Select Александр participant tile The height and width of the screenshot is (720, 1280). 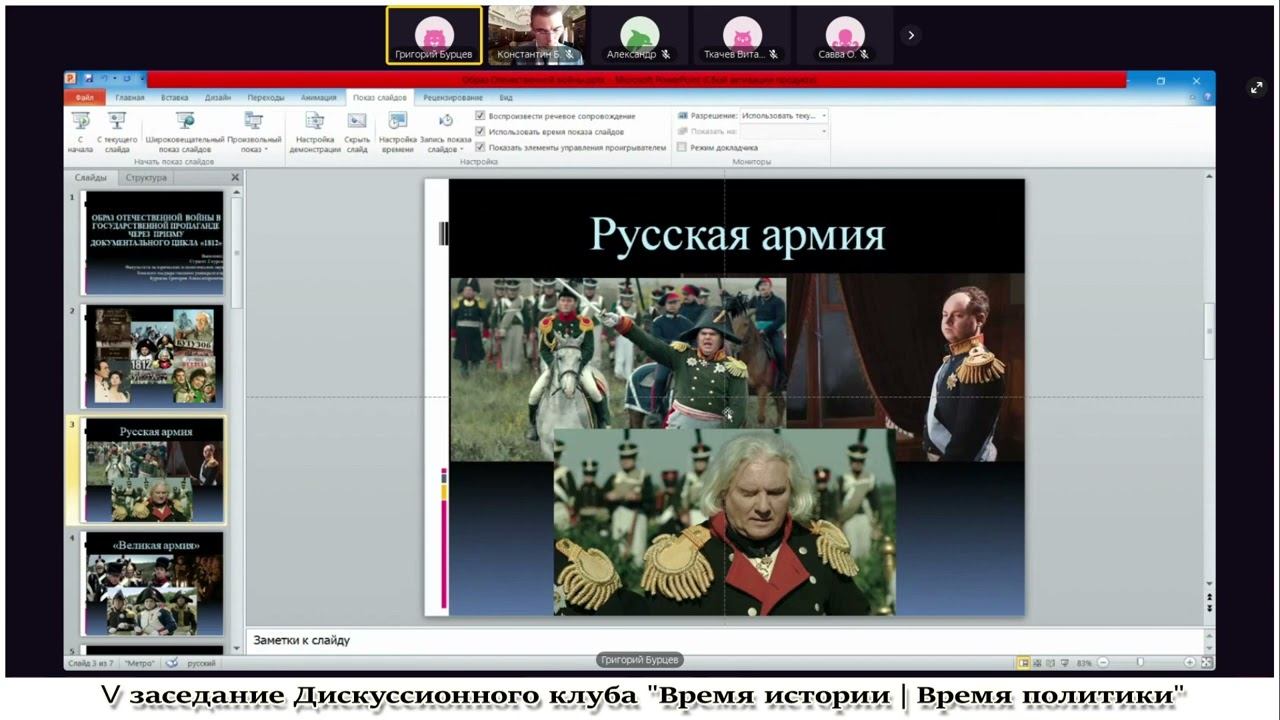pyautogui.click(x=639, y=36)
